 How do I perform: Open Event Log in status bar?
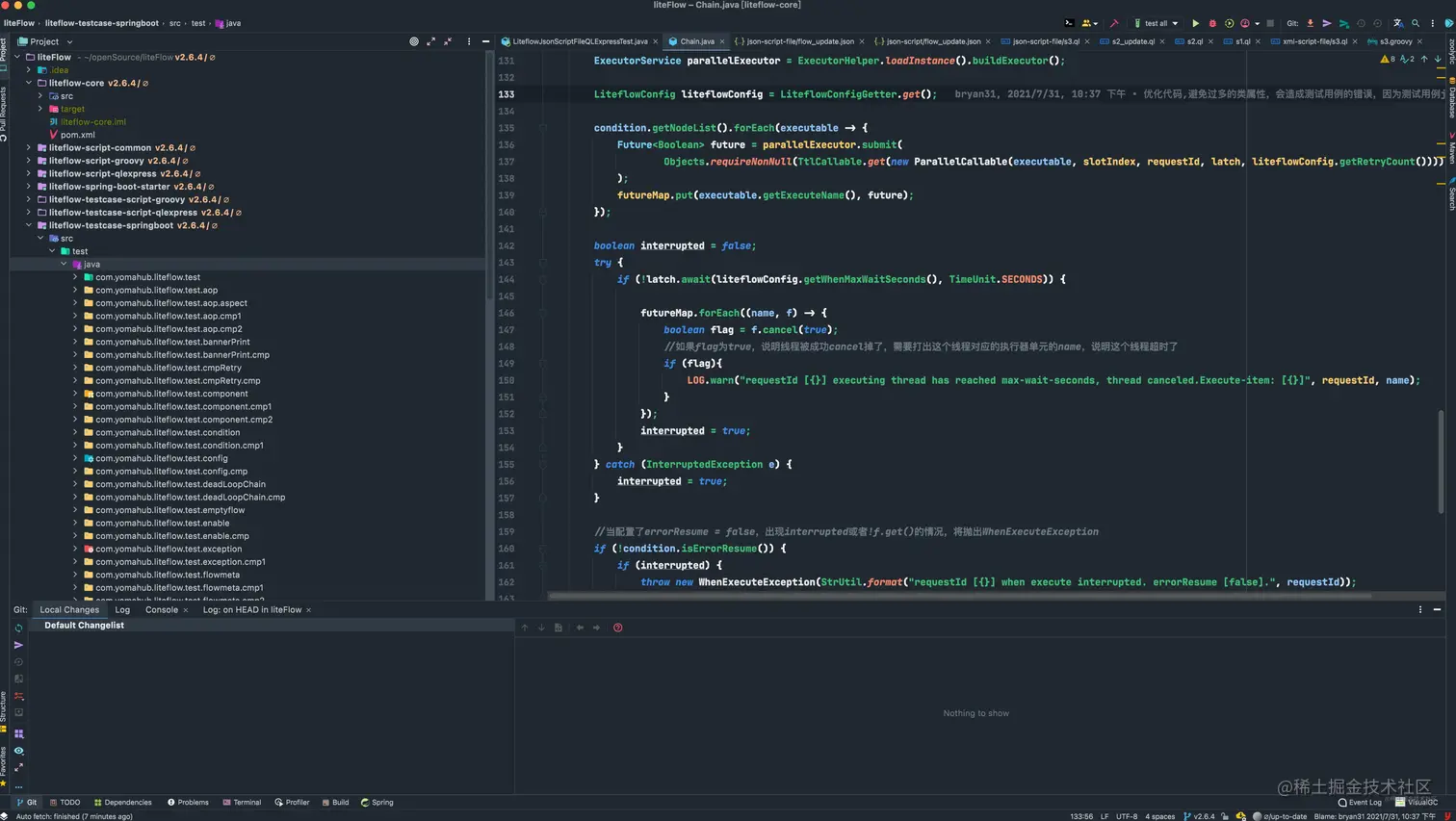(x=1360, y=802)
